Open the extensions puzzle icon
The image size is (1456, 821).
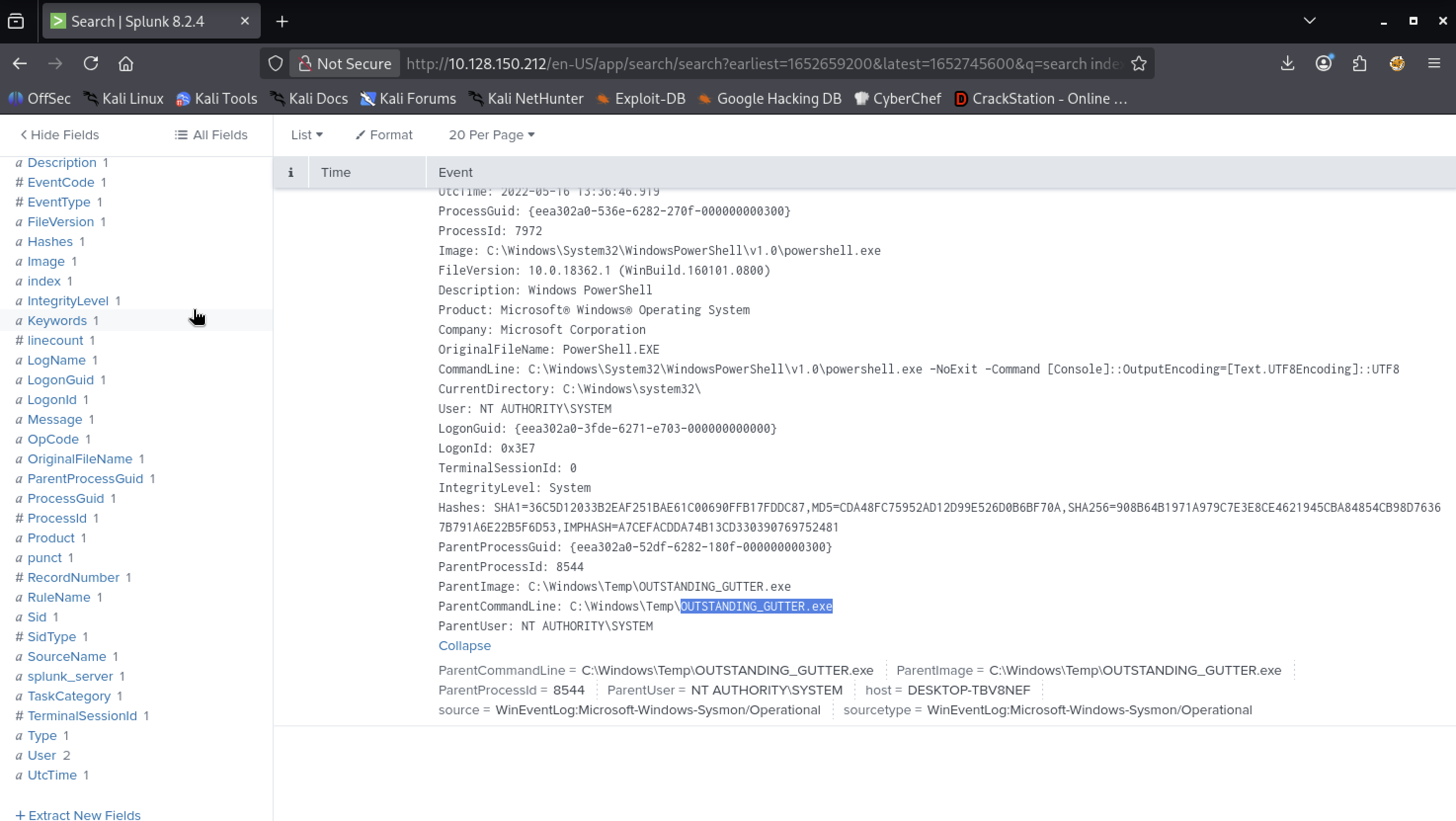coord(1360,63)
